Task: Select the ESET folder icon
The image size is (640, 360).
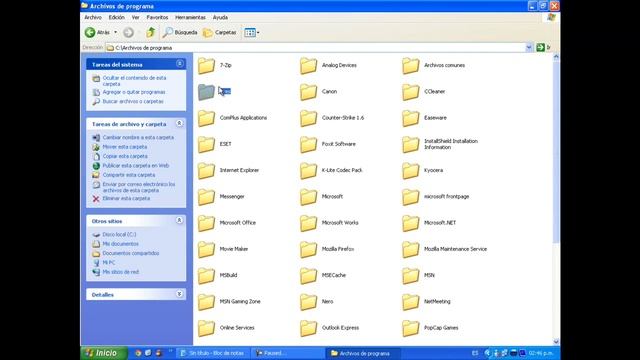Action: click(x=206, y=144)
